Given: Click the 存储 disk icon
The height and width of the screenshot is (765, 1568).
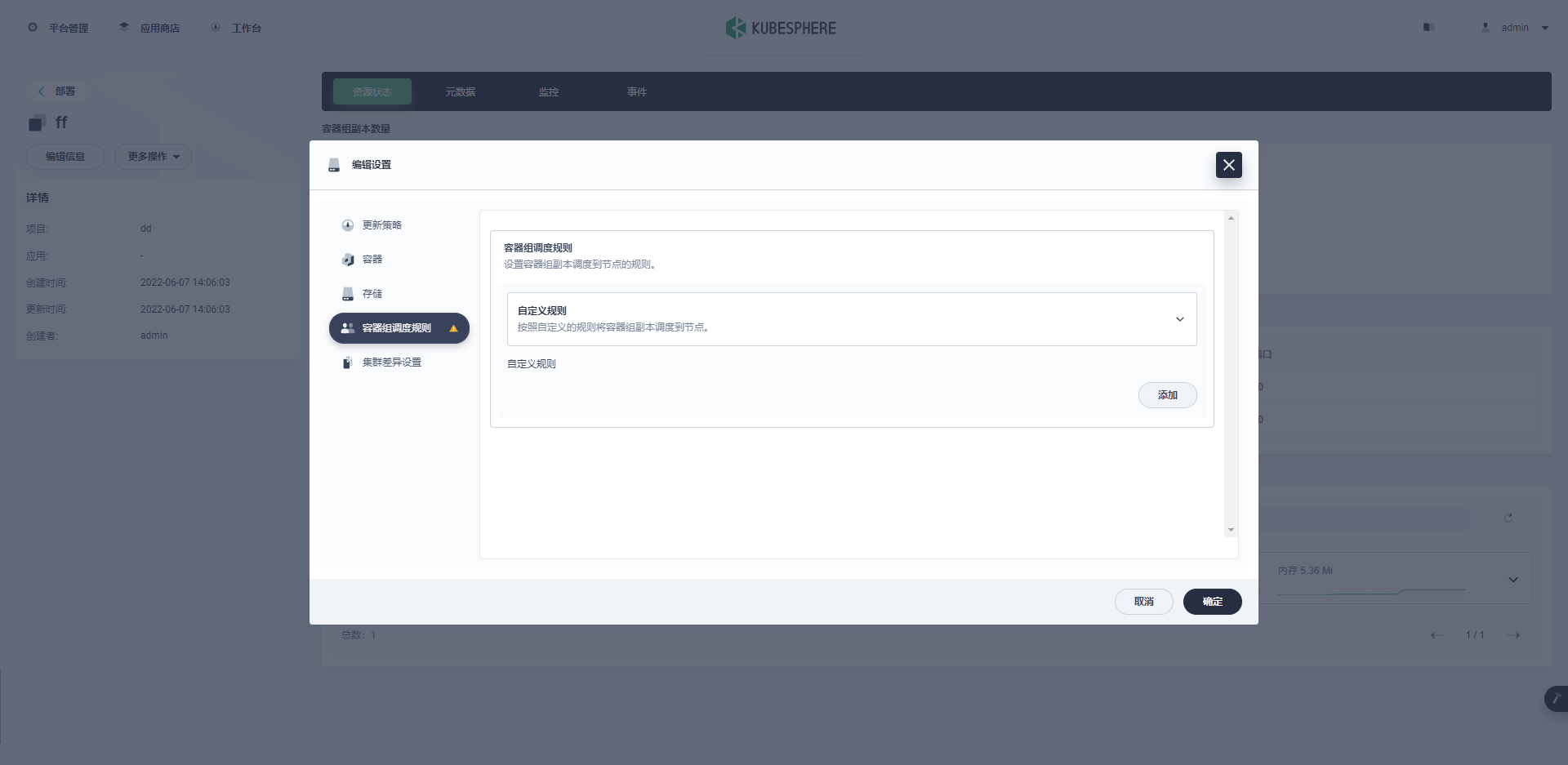Looking at the screenshot, I should (348, 294).
